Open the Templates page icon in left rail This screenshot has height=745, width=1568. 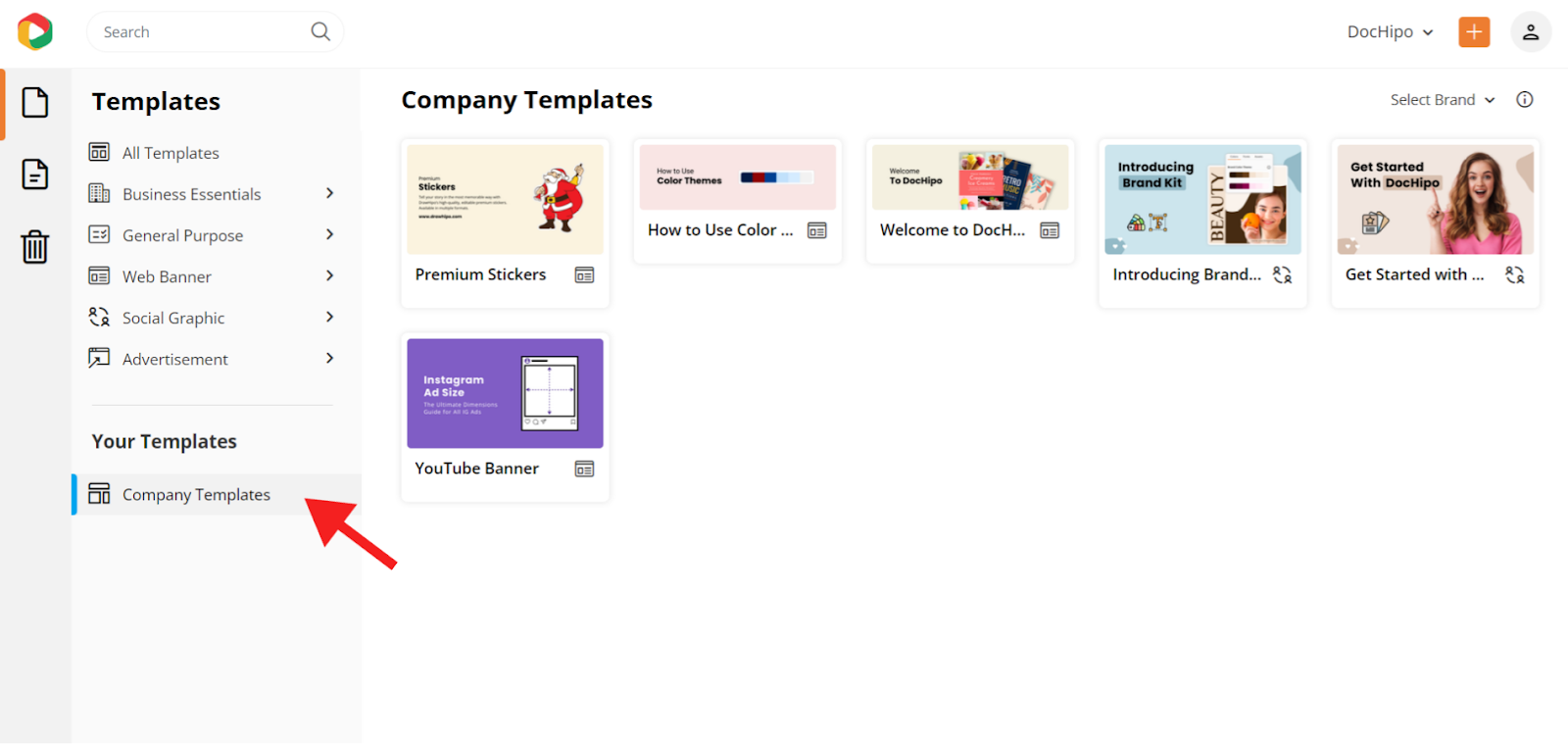[x=35, y=102]
